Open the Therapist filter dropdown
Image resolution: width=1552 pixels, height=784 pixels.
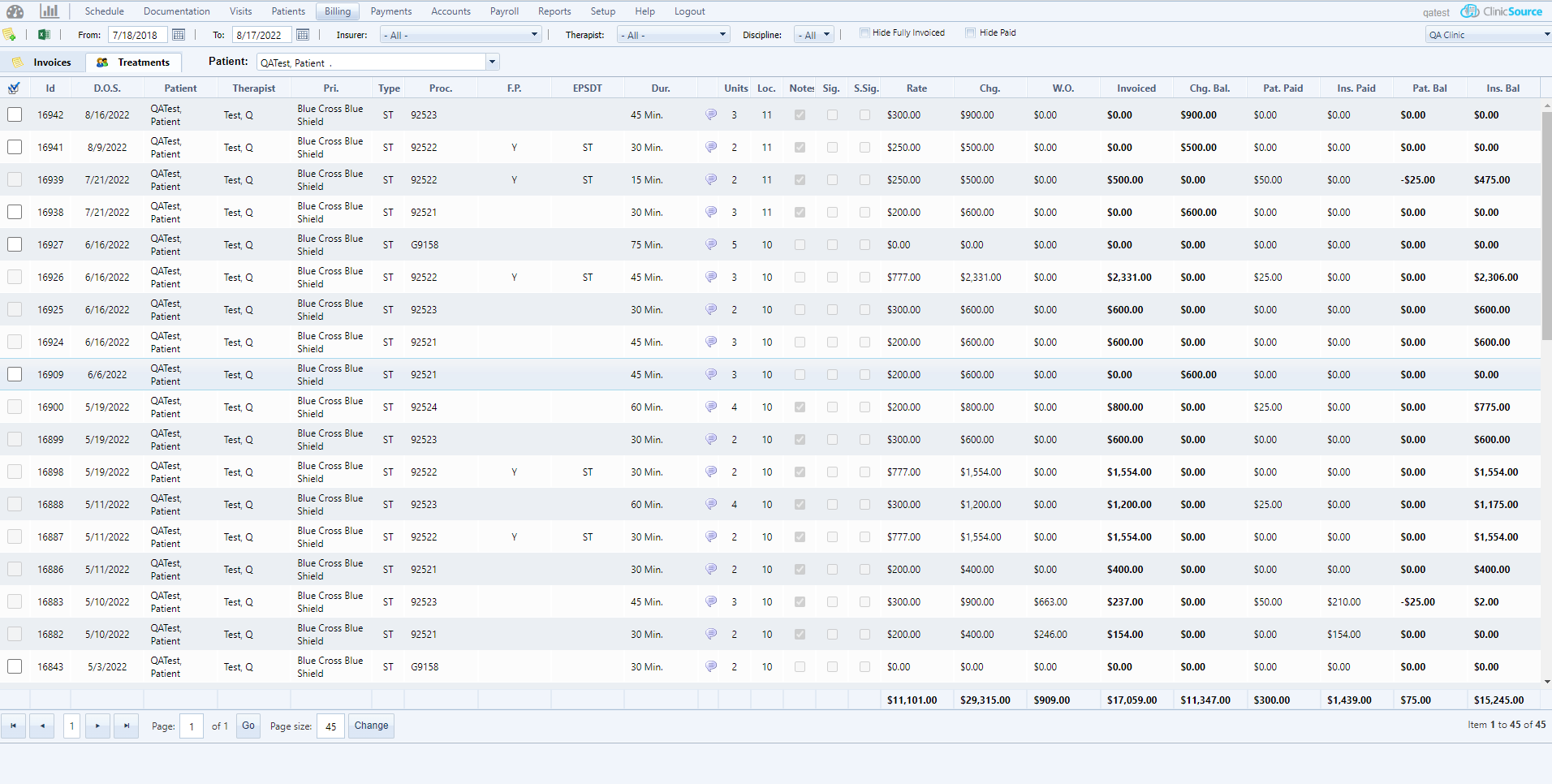[x=722, y=35]
